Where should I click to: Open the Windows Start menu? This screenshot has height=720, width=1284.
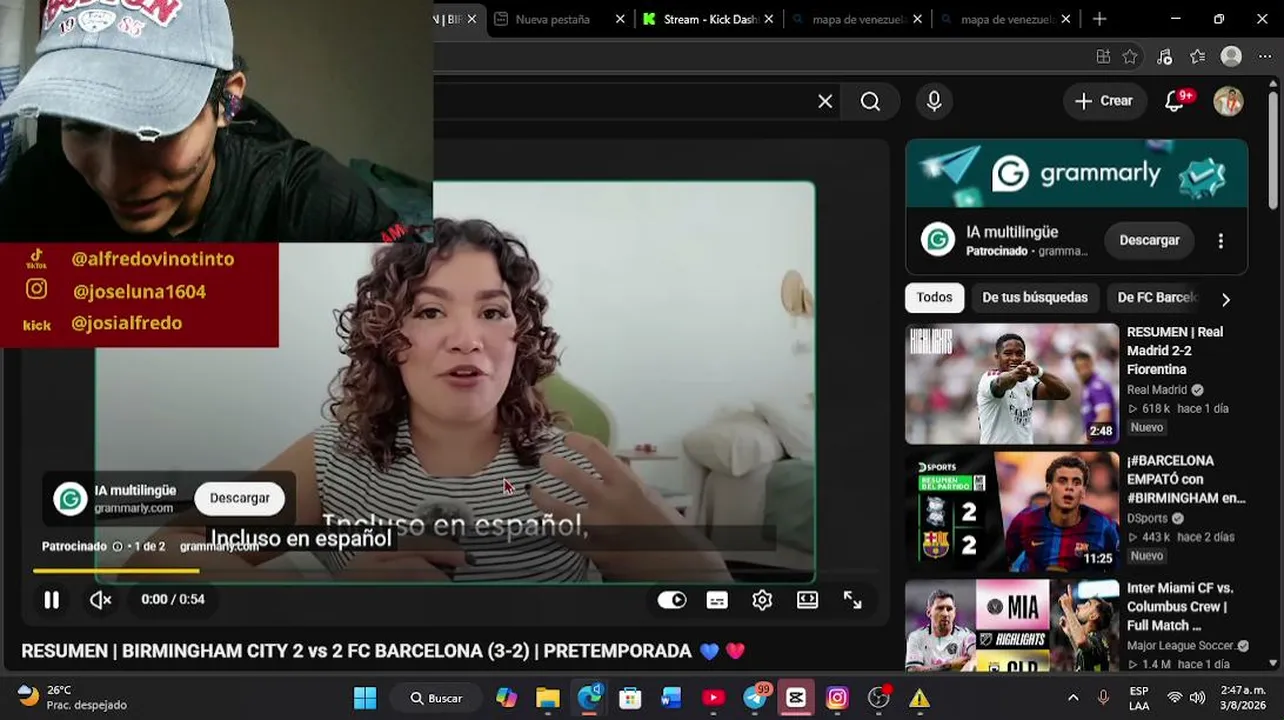click(x=365, y=698)
